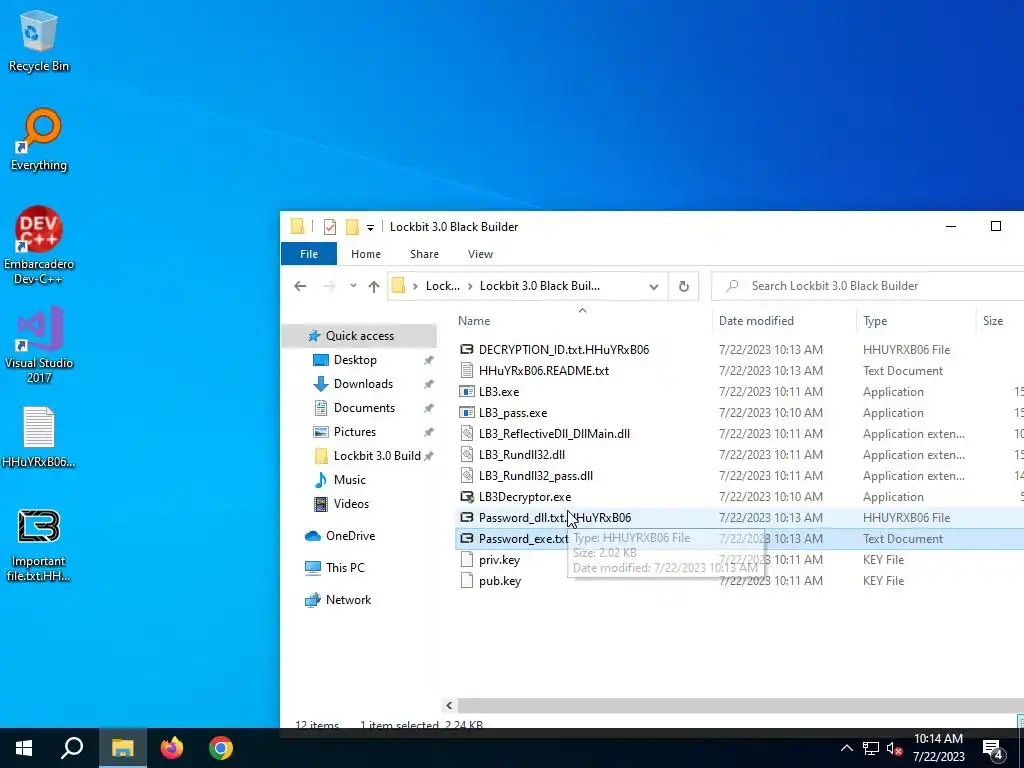Launch the Everything search desktop shortcut

[x=39, y=140]
